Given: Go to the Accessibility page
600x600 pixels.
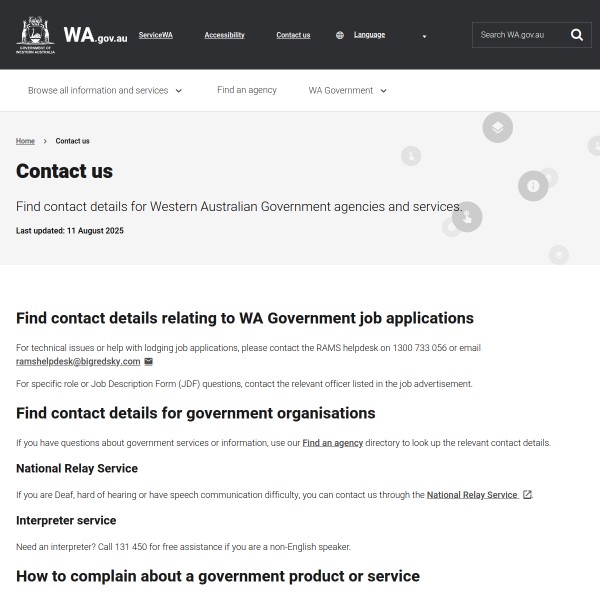Looking at the screenshot, I should click(224, 35).
